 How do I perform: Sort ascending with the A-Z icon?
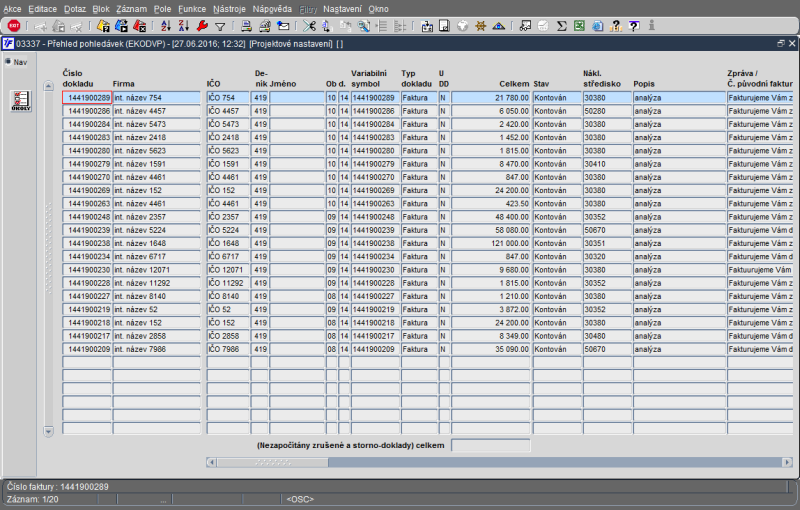pos(166,26)
